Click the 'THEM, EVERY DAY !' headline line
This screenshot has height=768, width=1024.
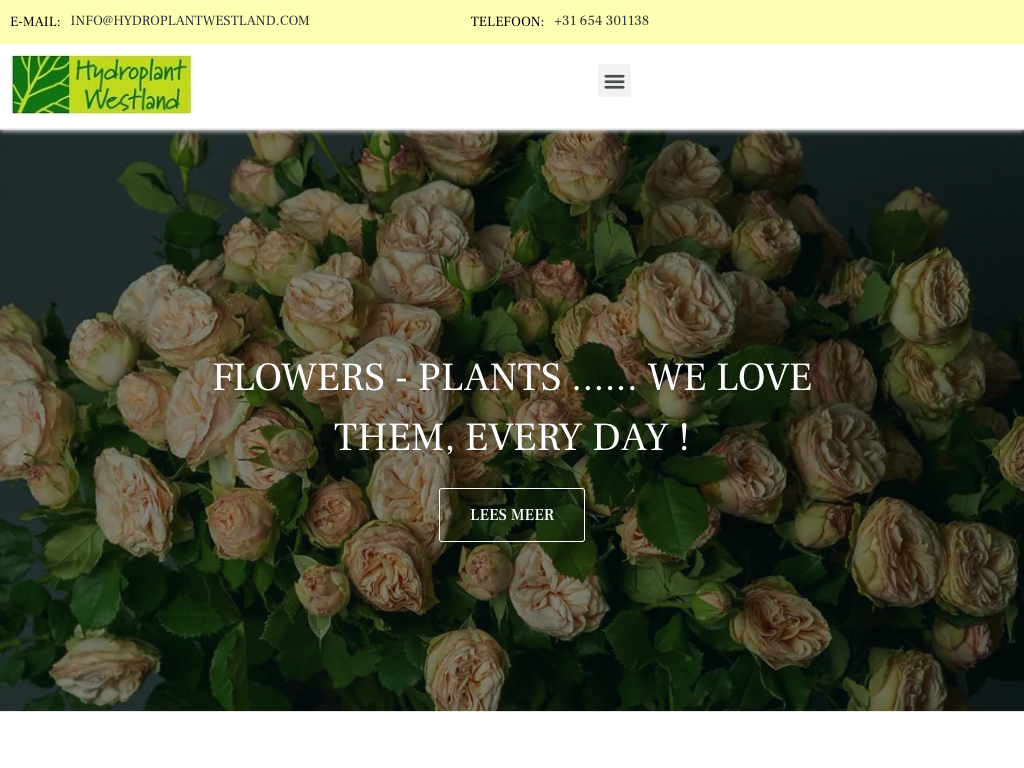511,437
